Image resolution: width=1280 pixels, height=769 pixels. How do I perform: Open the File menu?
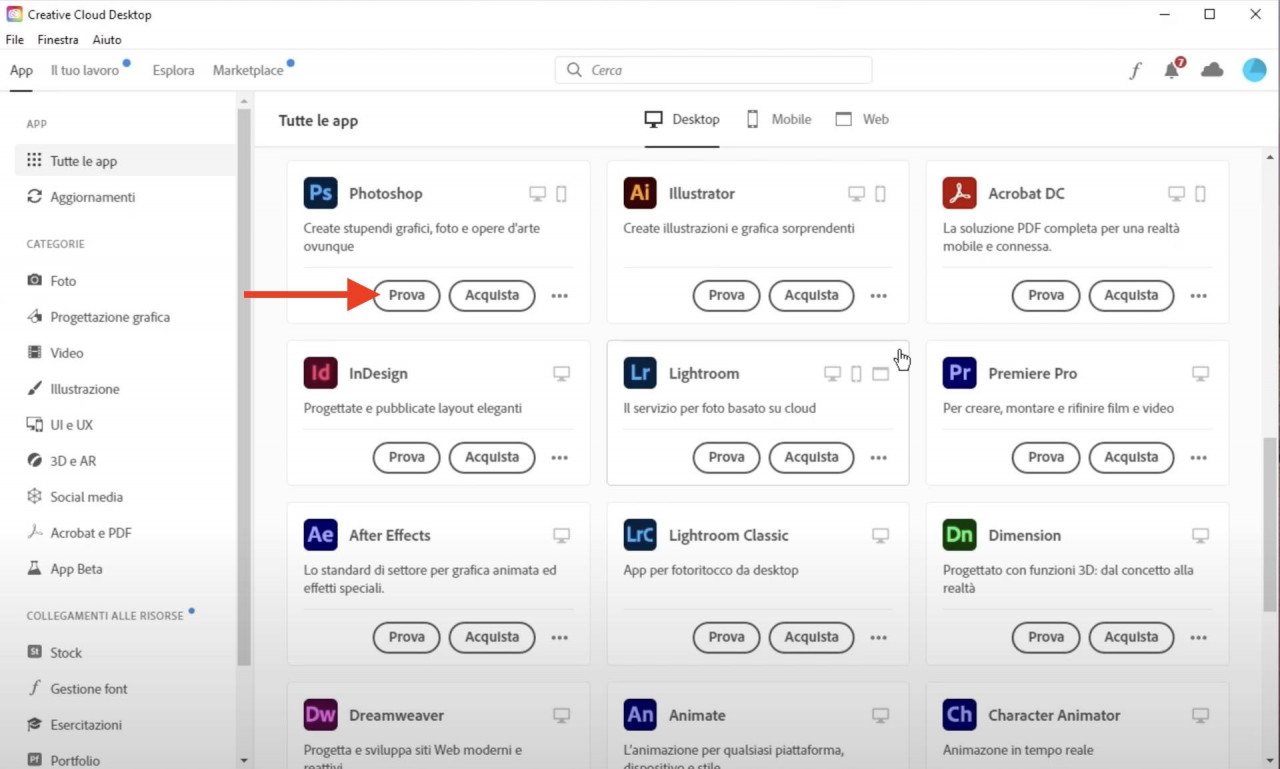coord(14,40)
